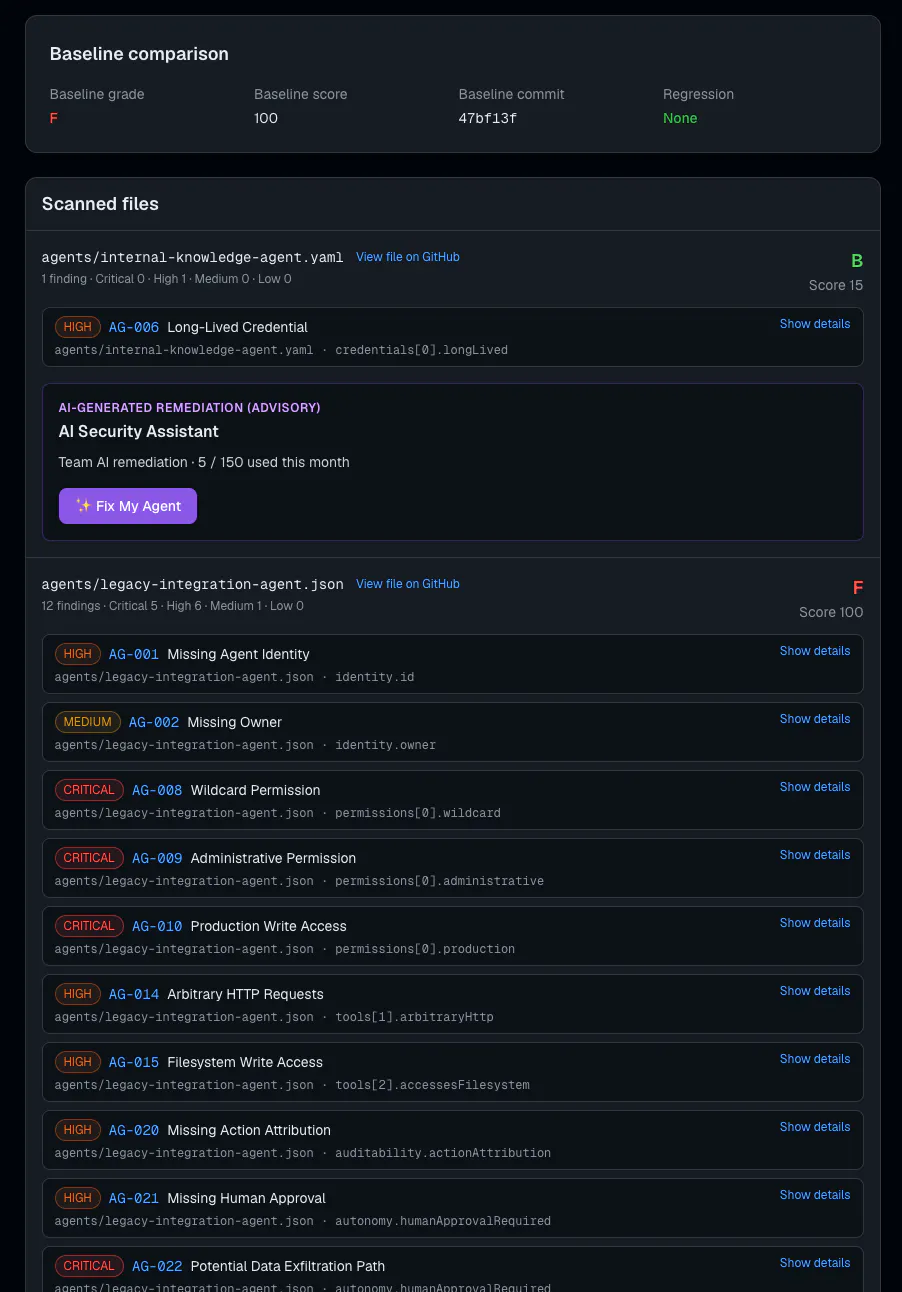Click the grade B for internal-knowledge-agent.yaml

857,261
